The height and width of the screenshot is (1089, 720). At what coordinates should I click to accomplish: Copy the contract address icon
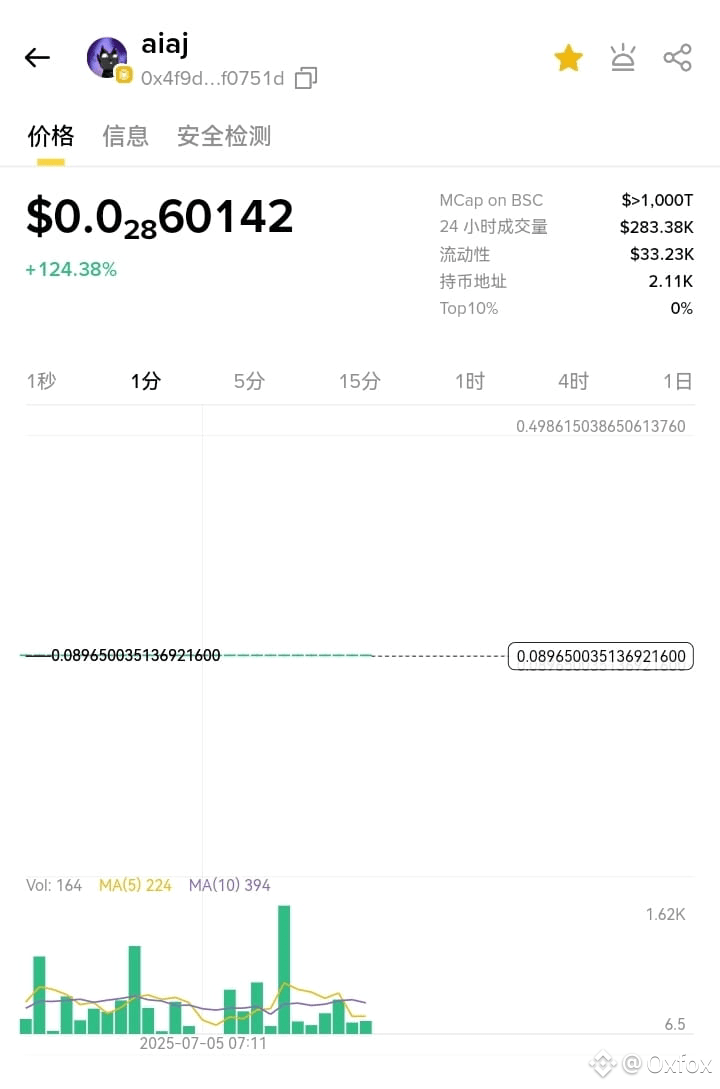(306, 78)
